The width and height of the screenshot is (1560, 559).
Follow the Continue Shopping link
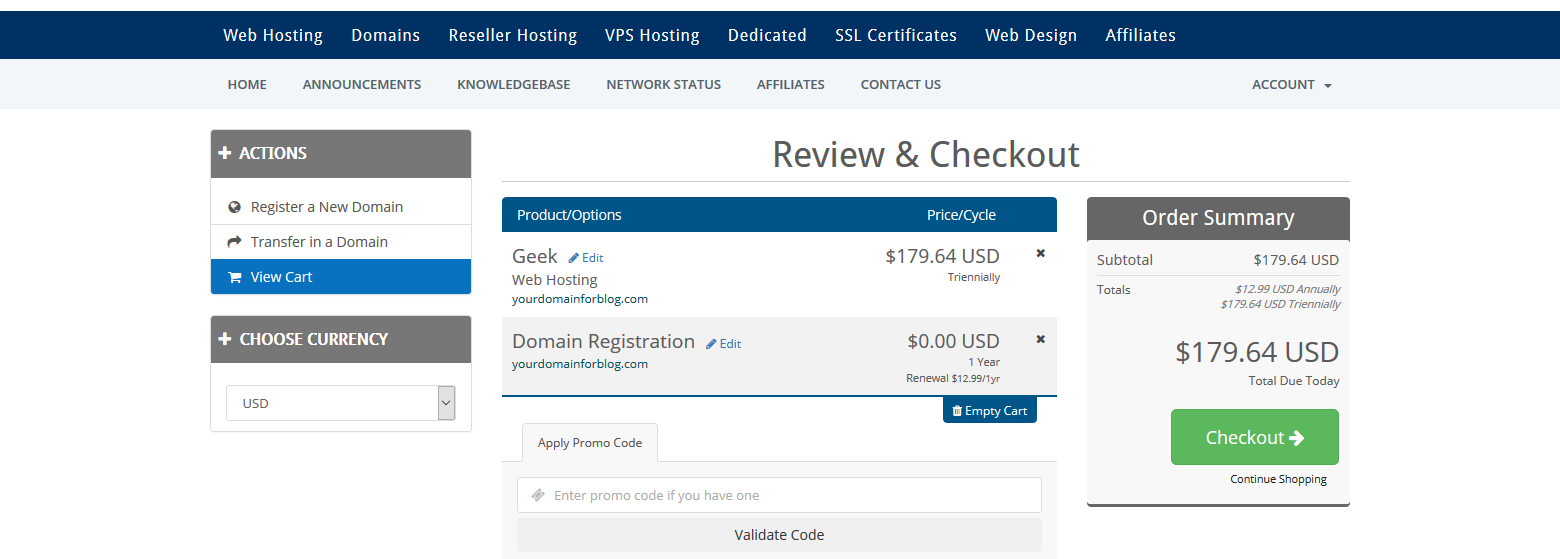[x=1278, y=479]
